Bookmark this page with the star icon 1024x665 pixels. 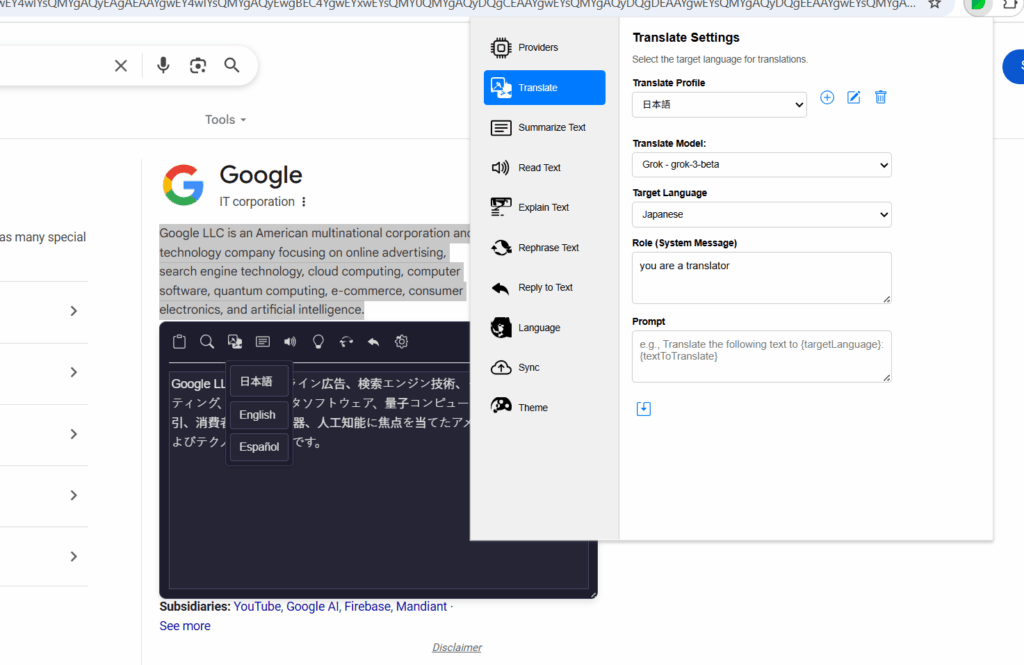click(935, 4)
